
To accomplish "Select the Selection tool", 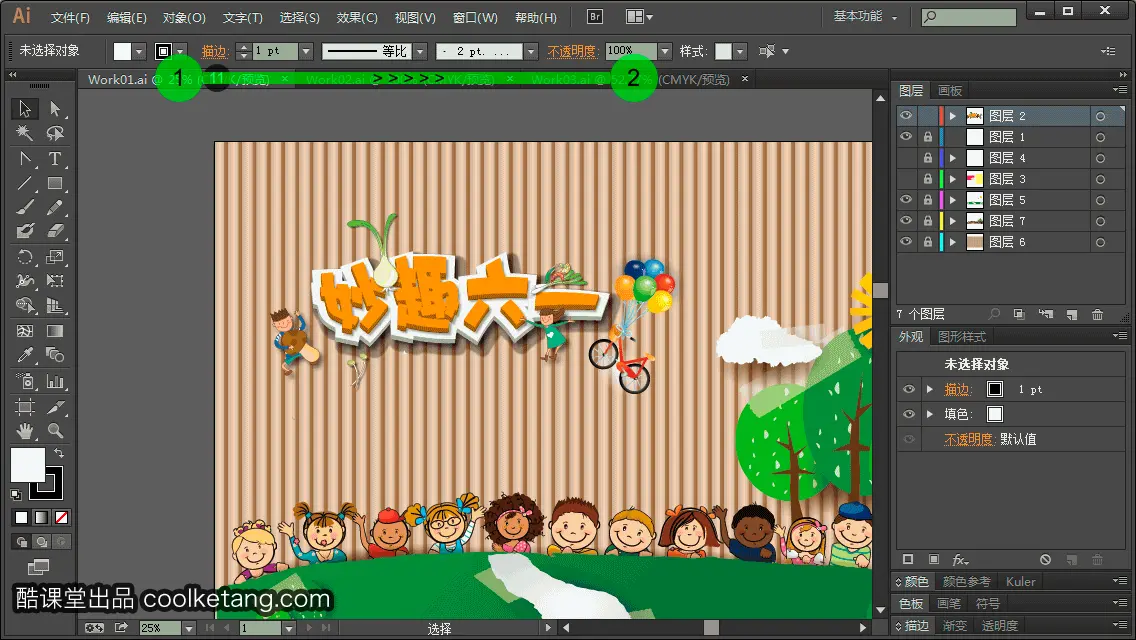I will (x=25, y=109).
